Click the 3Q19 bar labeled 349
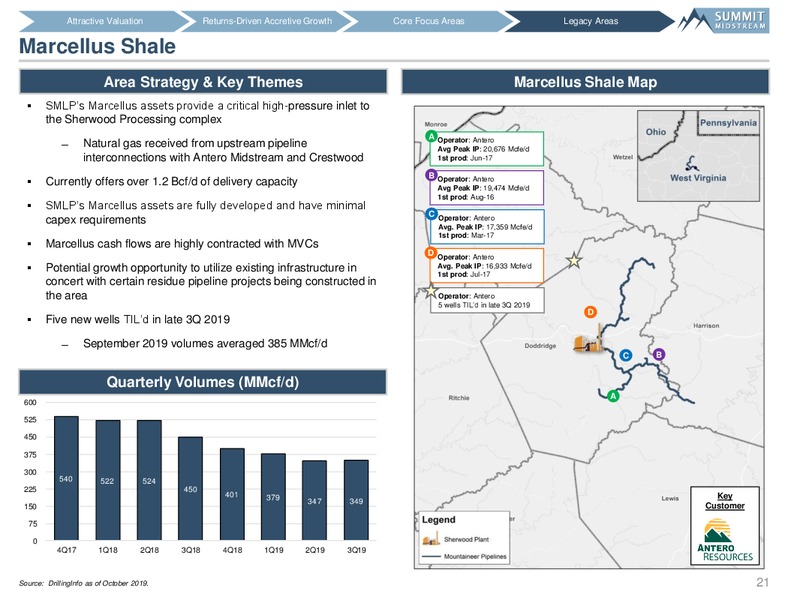This screenshot has height=600, width=788. tap(356, 500)
